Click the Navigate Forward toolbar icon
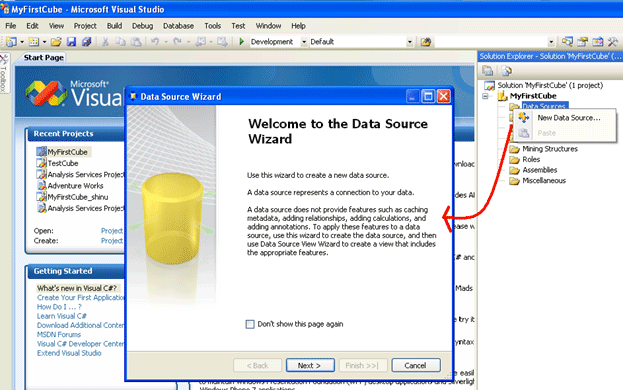Image resolution: width=623 pixels, height=390 pixels. coord(222,42)
